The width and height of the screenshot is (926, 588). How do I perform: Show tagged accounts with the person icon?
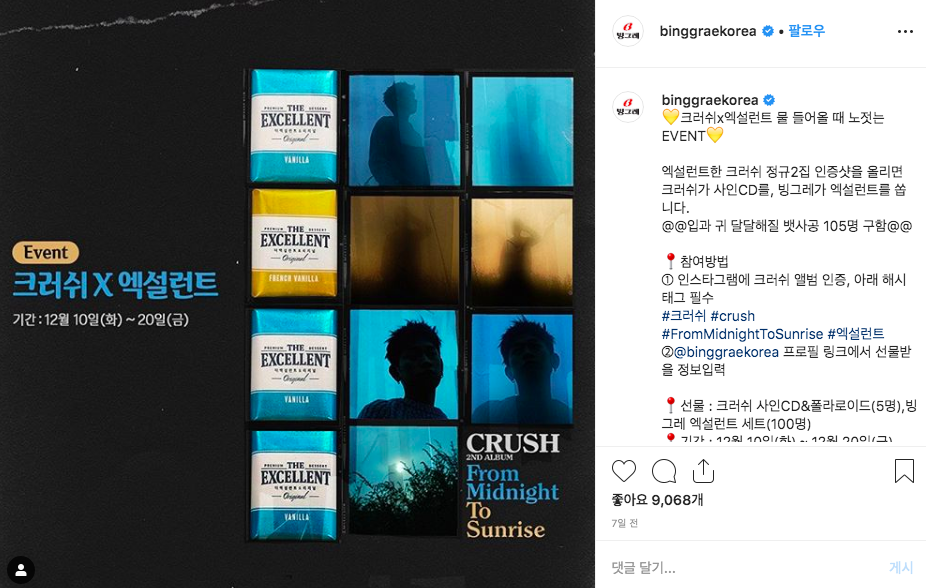[x=21, y=570]
